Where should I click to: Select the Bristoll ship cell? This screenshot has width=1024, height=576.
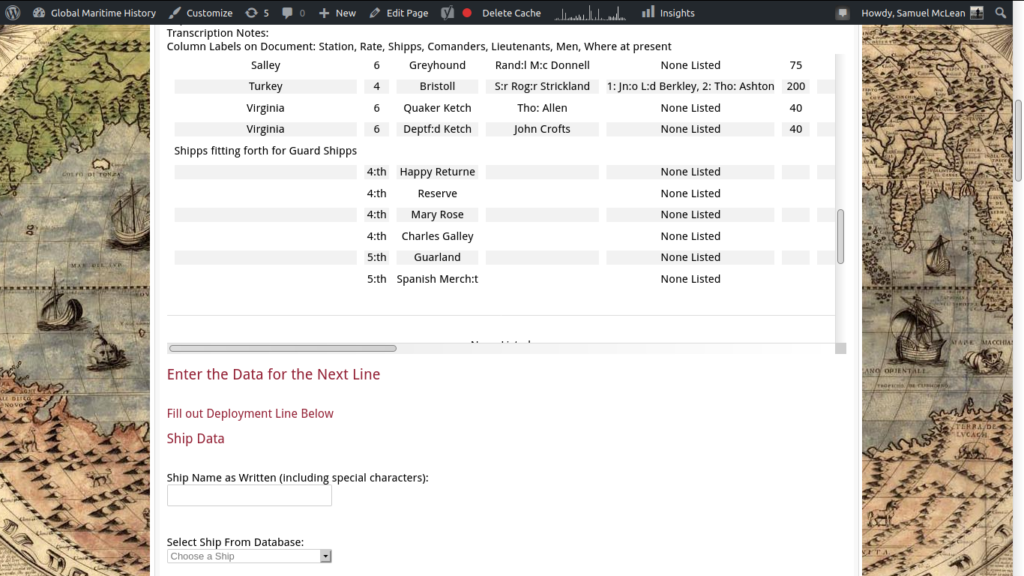pyautogui.click(x=437, y=86)
